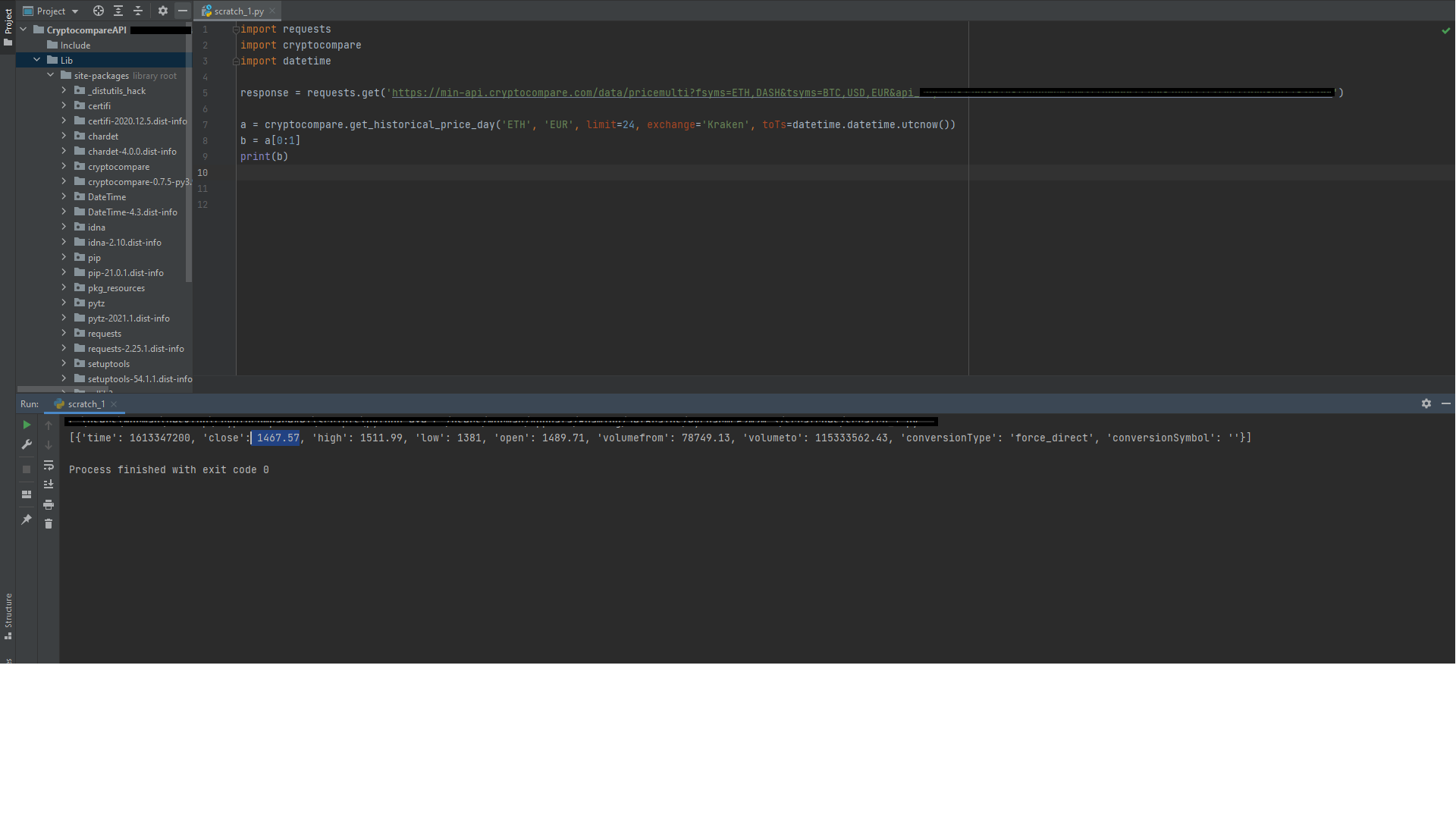The height and width of the screenshot is (819, 1456).
Task: Click the down stack trace arrow
Action: pos(49,444)
